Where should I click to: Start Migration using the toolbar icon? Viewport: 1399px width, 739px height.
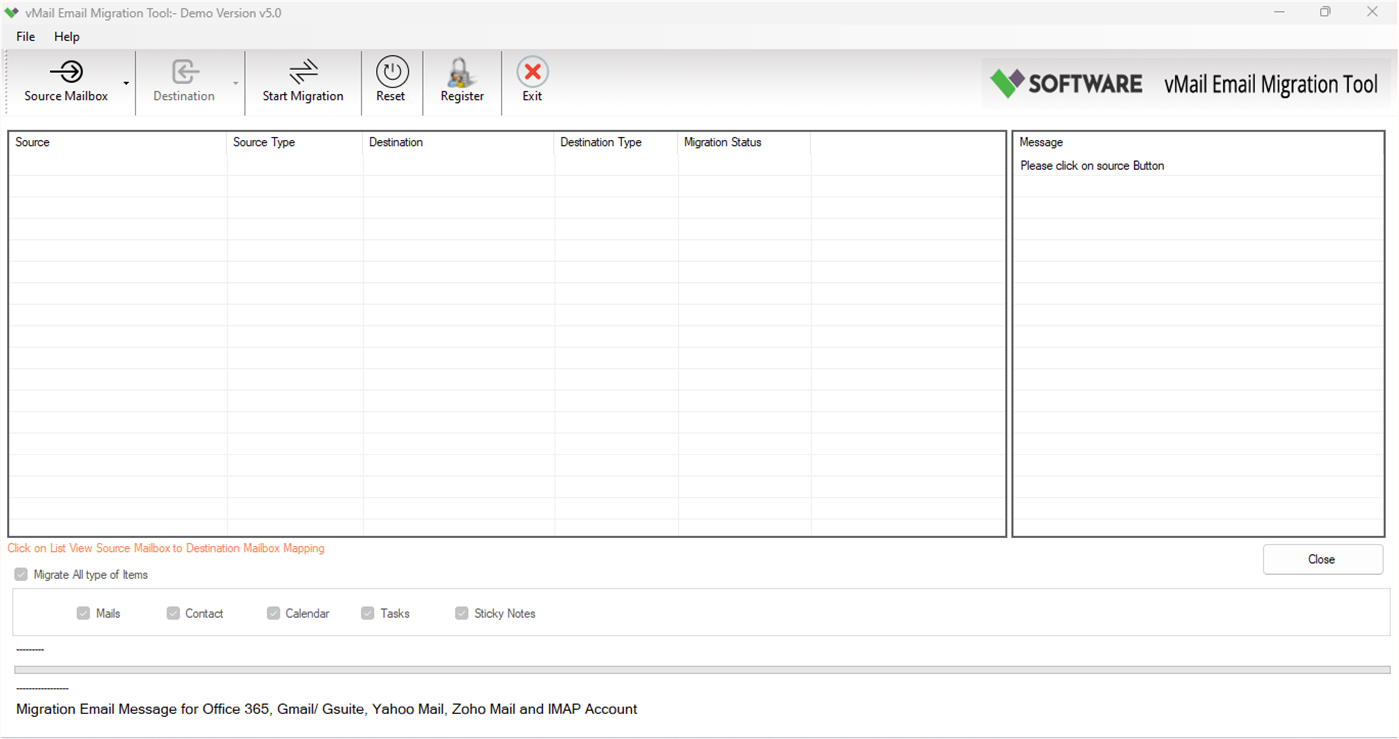(303, 80)
